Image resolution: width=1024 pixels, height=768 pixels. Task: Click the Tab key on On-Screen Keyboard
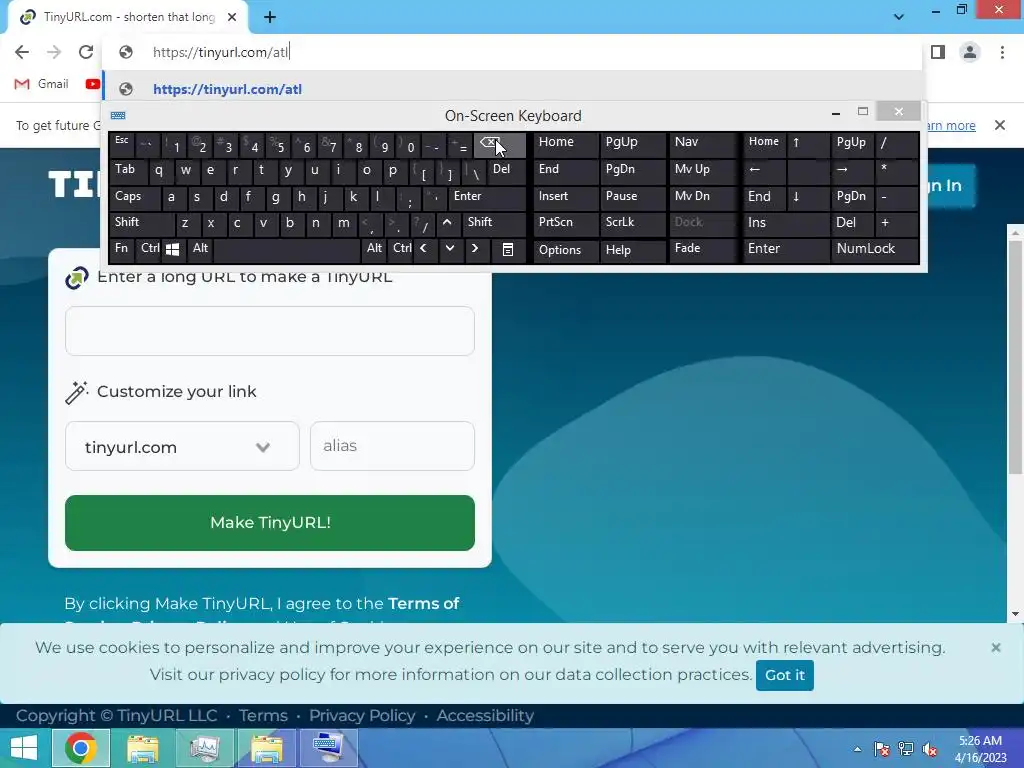click(x=128, y=171)
